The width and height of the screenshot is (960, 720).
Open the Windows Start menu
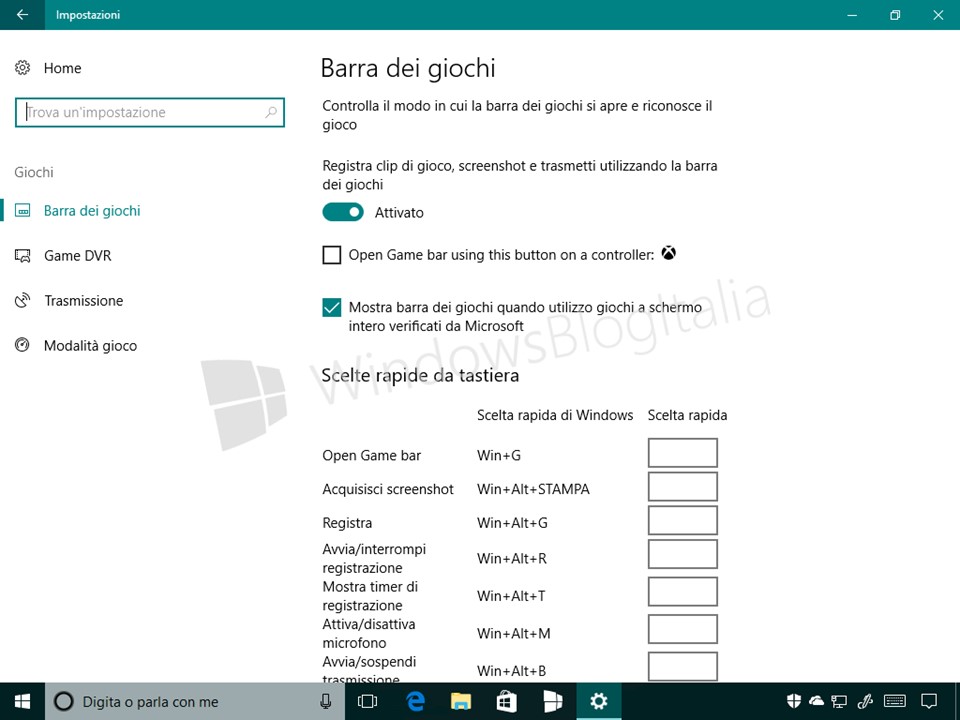pos(22,702)
